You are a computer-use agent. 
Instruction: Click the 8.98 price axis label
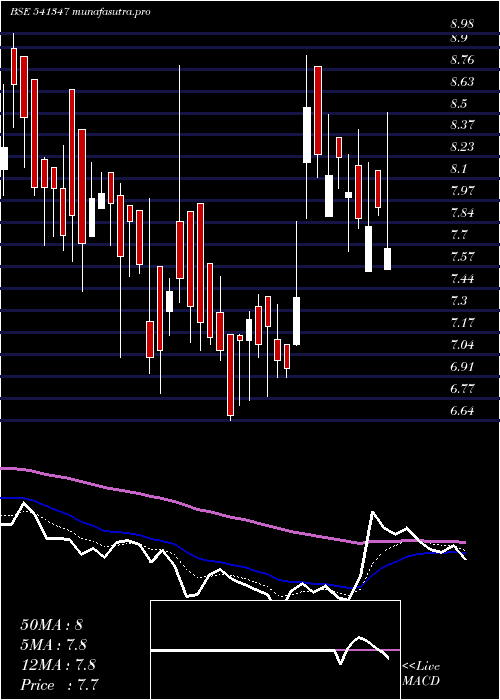coord(462,24)
